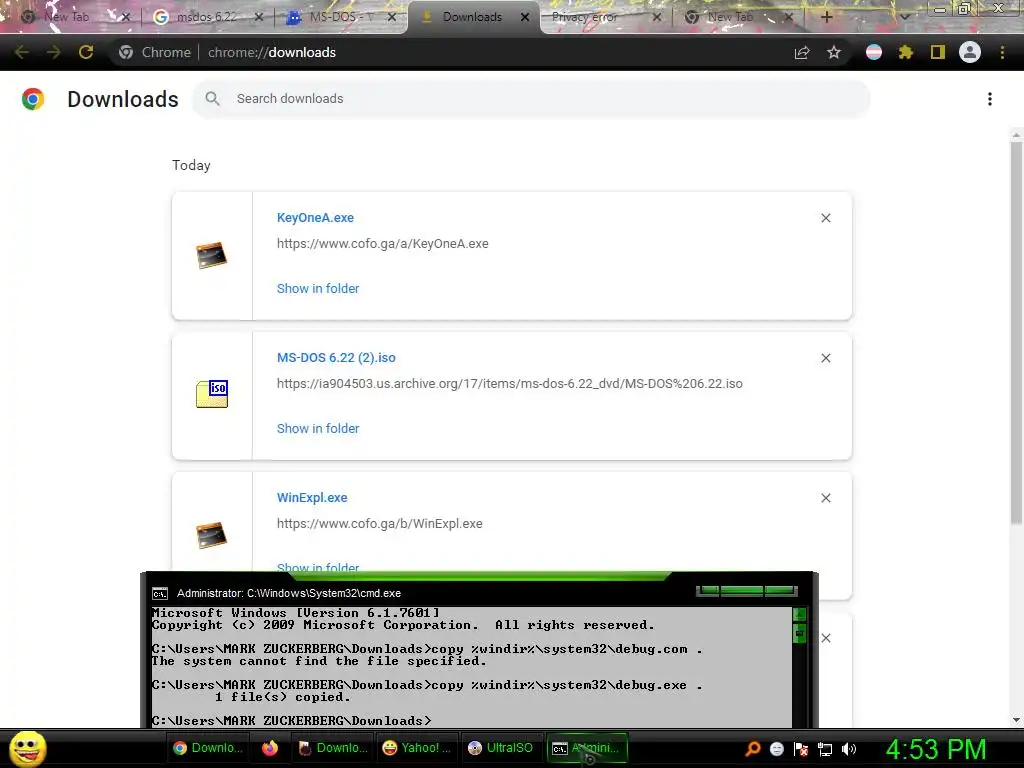
Task: Show MS-DOS 6.22 (2).iso in folder
Action: tap(318, 428)
